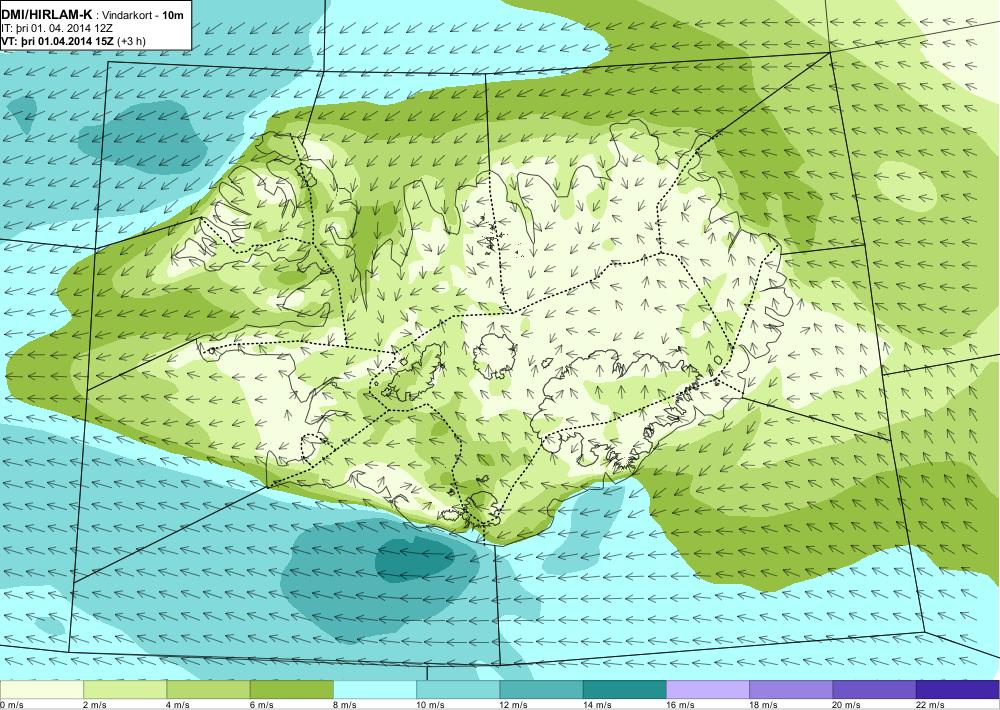Click the "14 m/s" legend label
This screenshot has height=710, width=1000.
tap(597, 705)
